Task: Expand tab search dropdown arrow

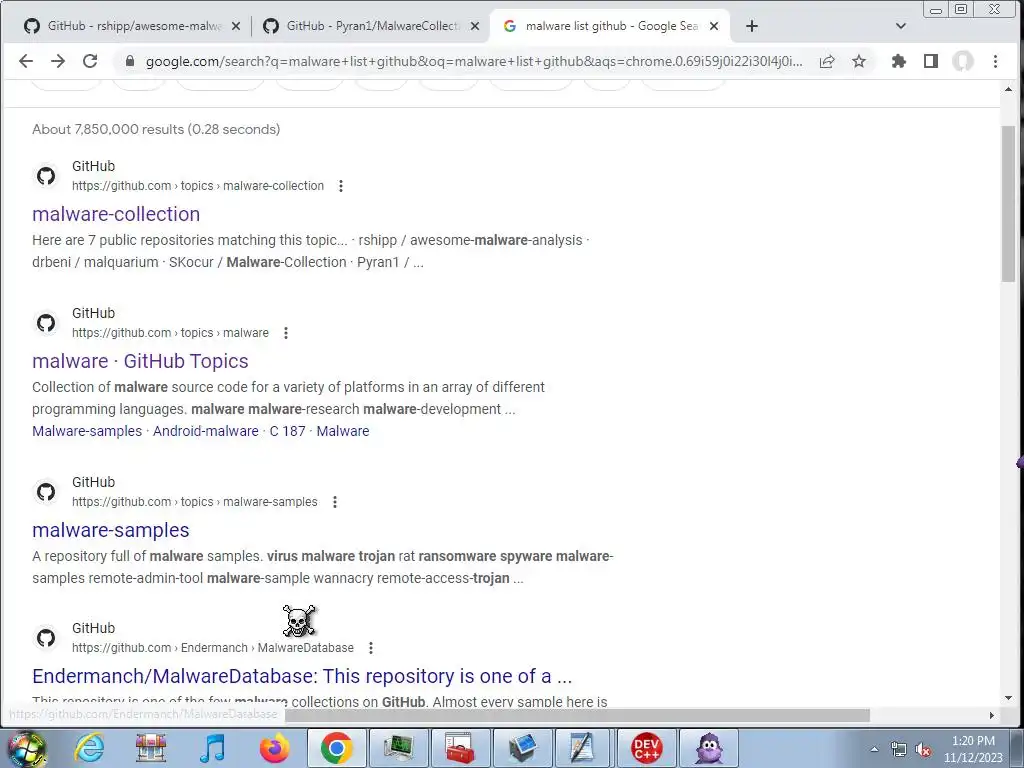Action: point(901,26)
